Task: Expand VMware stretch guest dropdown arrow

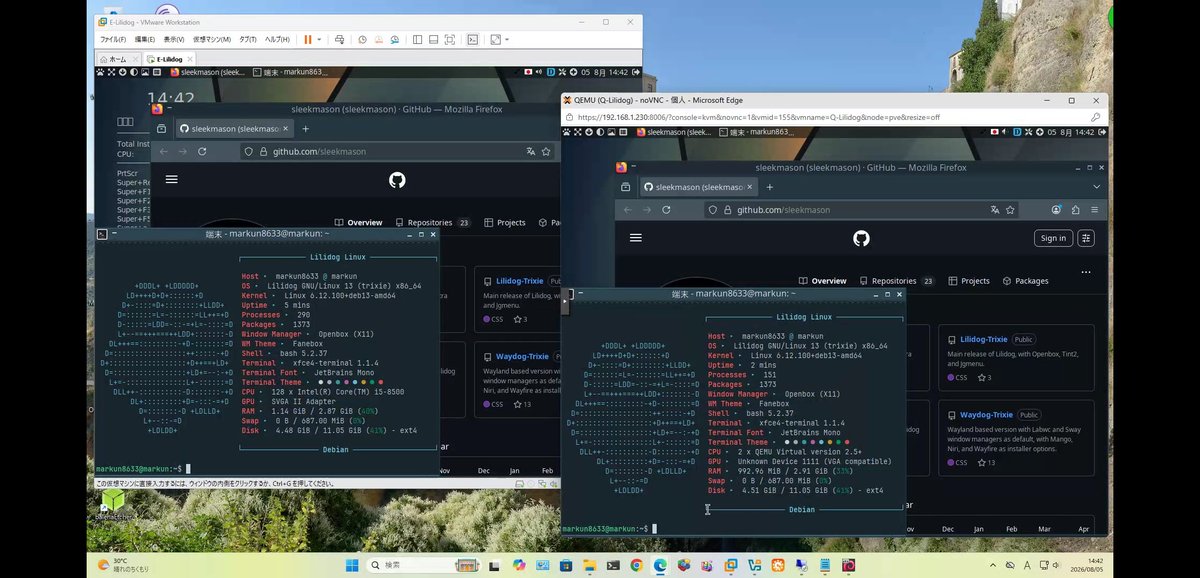Action: (x=507, y=39)
